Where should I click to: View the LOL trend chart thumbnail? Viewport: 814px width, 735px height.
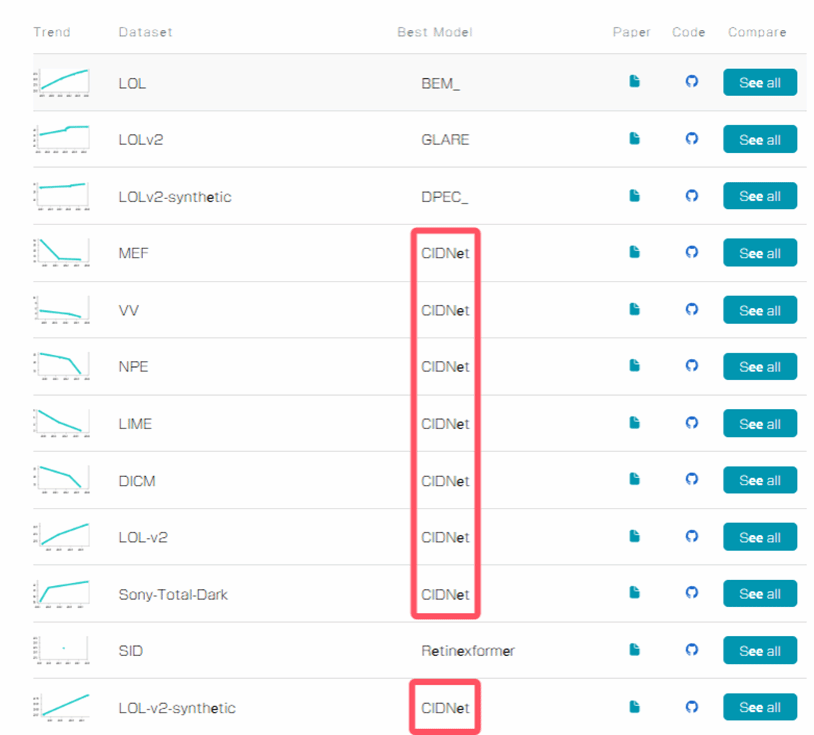tap(62, 83)
